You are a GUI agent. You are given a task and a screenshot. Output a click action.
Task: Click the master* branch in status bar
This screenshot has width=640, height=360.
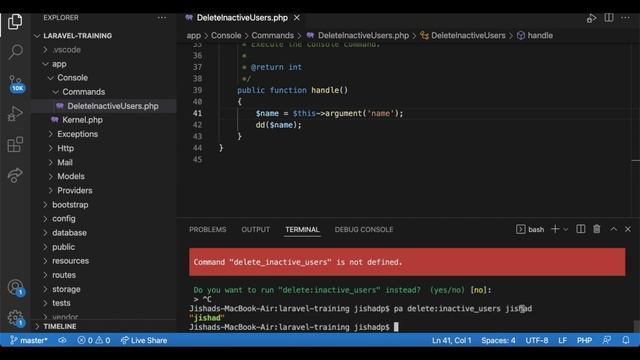(x=29, y=340)
